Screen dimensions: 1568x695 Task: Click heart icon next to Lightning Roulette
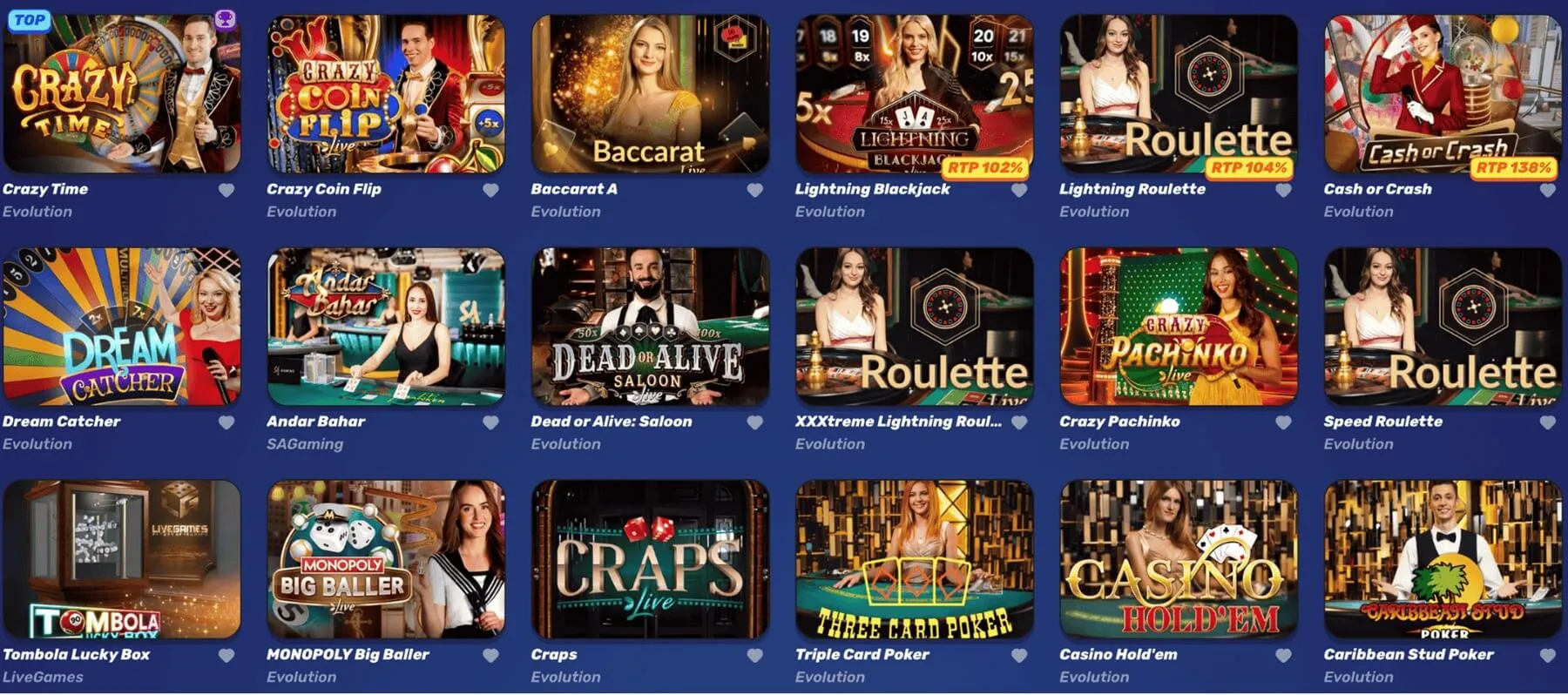coord(1283,190)
